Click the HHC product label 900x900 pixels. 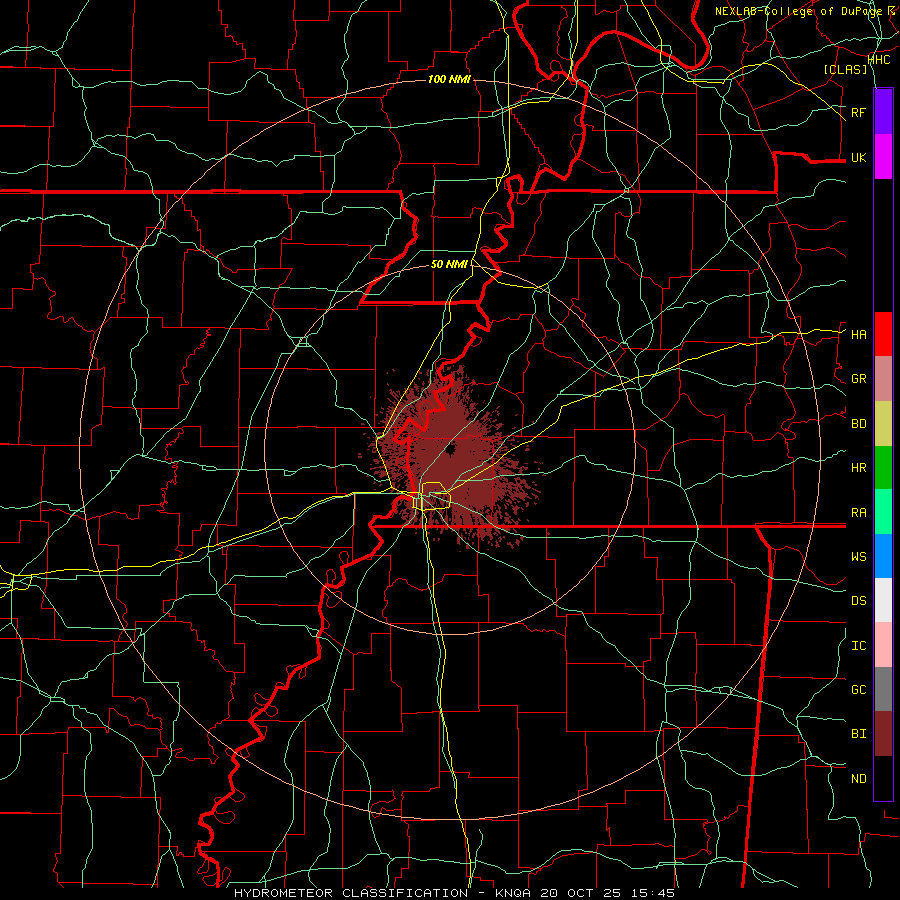tap(878, 59)
